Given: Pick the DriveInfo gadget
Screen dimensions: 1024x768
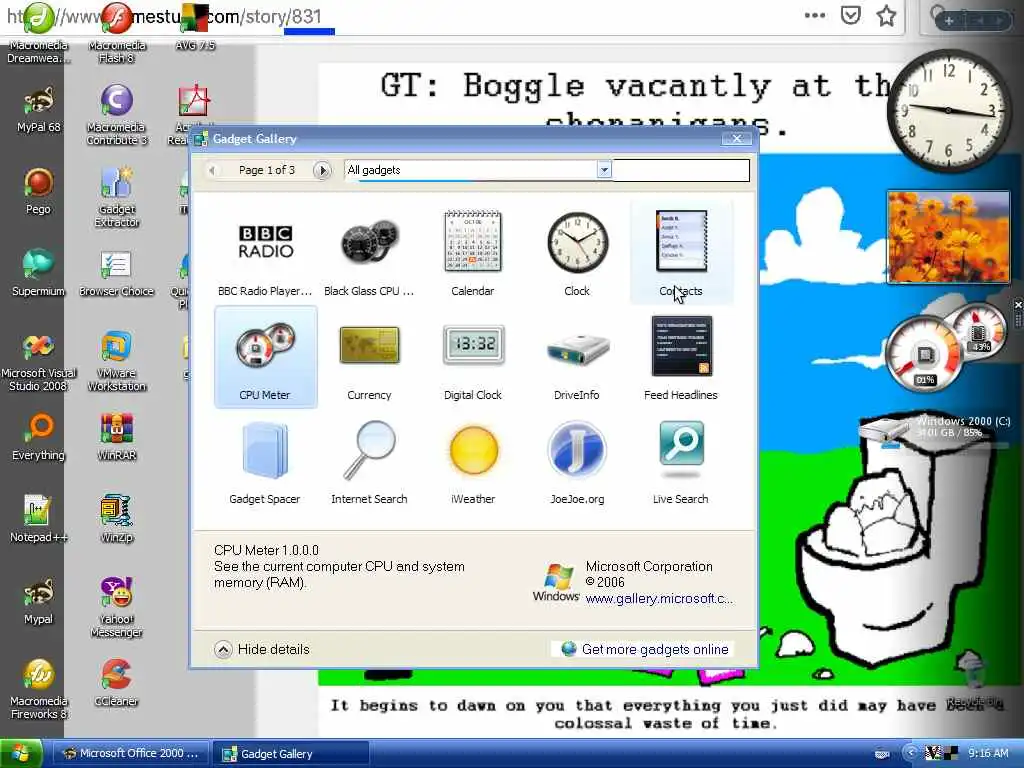Looking at the screenshot, I should point(577,357).
